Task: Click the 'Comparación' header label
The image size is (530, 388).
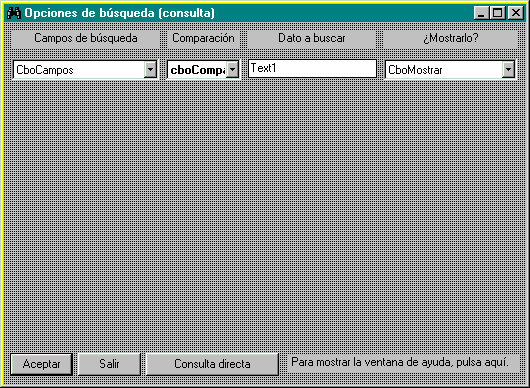Action: tap(203, 39)
